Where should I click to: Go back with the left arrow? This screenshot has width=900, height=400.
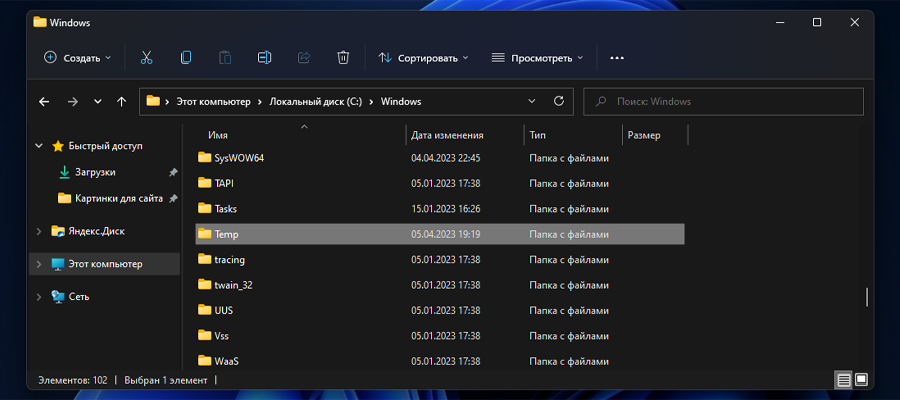[x=44, y=102]
